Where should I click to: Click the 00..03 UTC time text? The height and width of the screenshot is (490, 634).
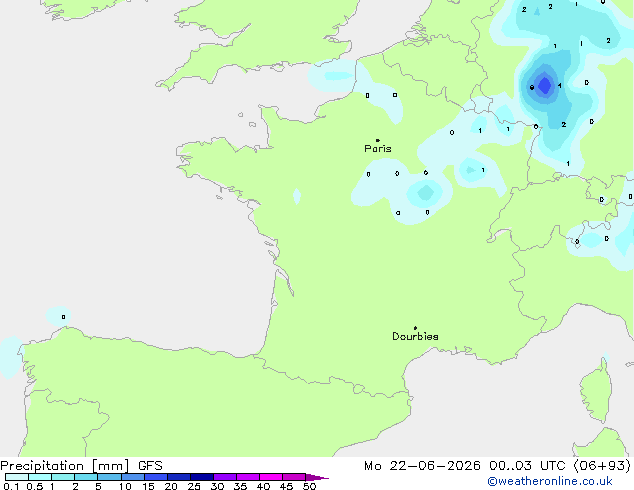[527, 466]
